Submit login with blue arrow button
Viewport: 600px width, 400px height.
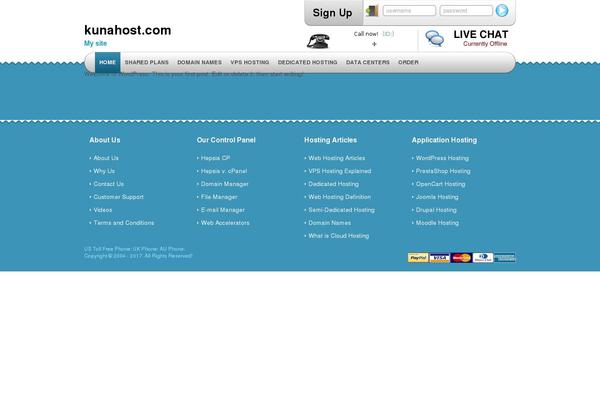tap(502, 11)
